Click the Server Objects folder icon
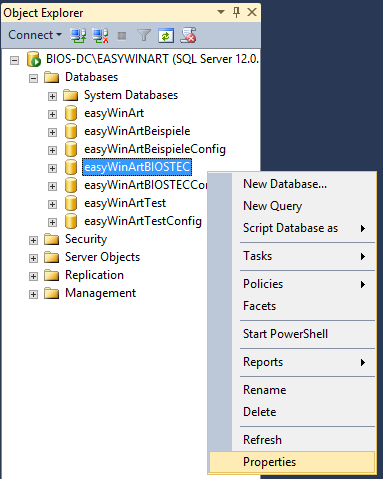This screenshot has height=479, width=383. pyautogui.click(x=52, y=257)
